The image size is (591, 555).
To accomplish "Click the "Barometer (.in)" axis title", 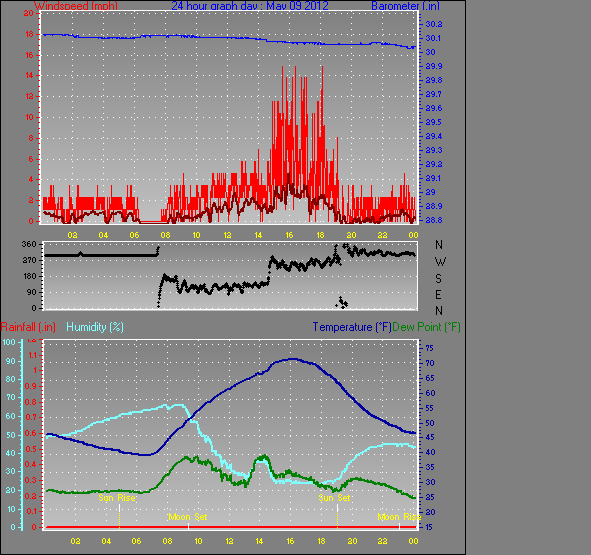I will (x=406, y=5).
